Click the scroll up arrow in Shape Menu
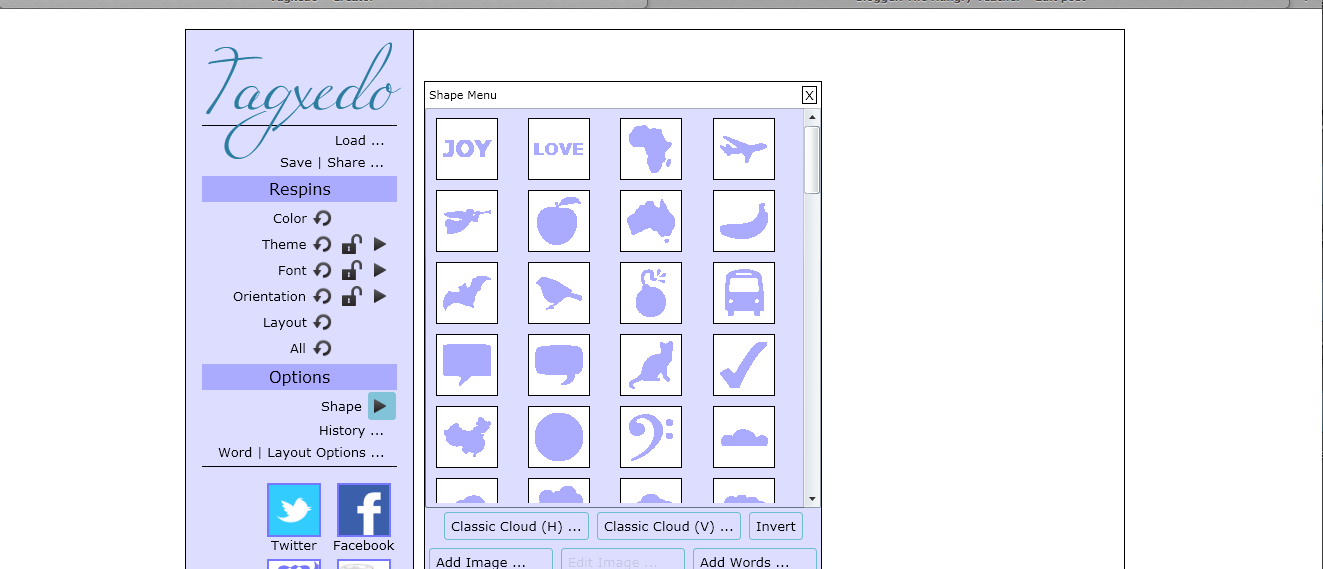 tap(812, 117)
